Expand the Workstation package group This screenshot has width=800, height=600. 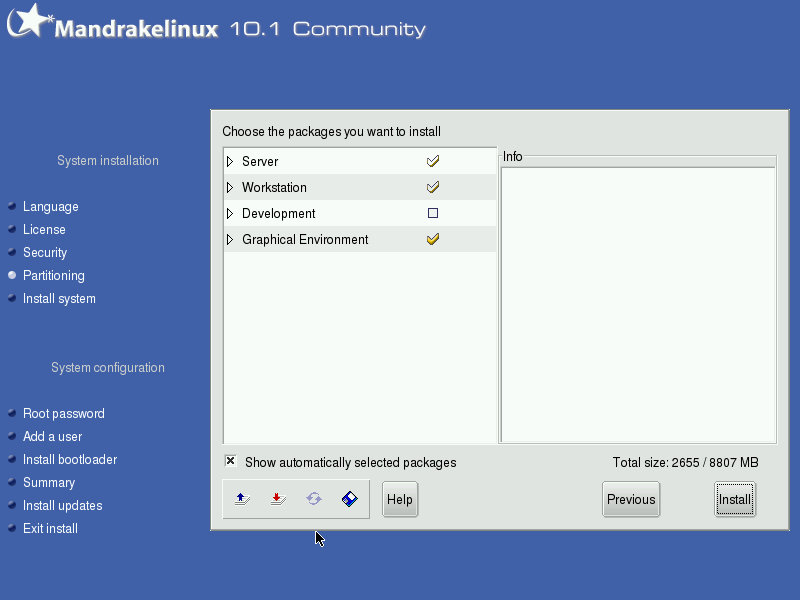coord(230,187)
